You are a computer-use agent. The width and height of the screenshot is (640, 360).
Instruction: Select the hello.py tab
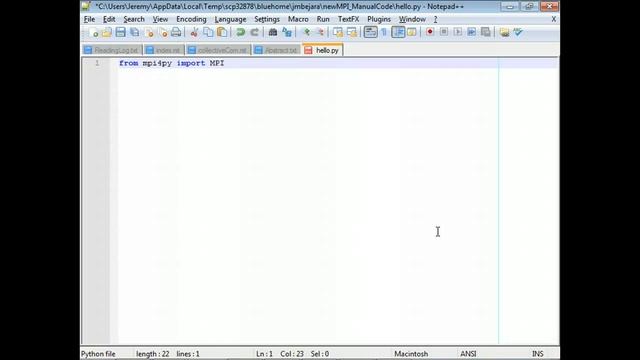(322, 50)
